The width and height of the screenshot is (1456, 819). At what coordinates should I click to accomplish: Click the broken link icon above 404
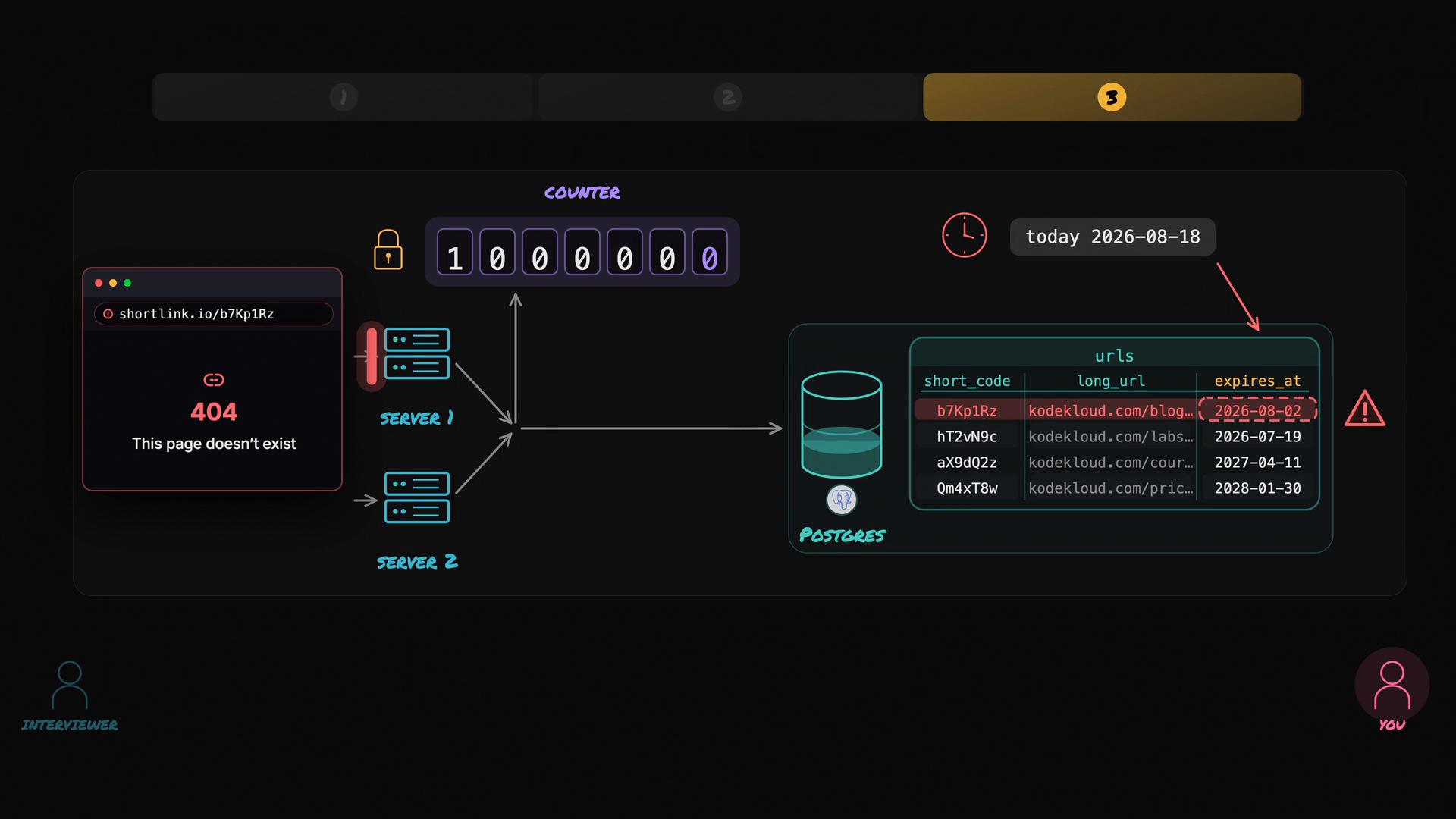point(214,379)
